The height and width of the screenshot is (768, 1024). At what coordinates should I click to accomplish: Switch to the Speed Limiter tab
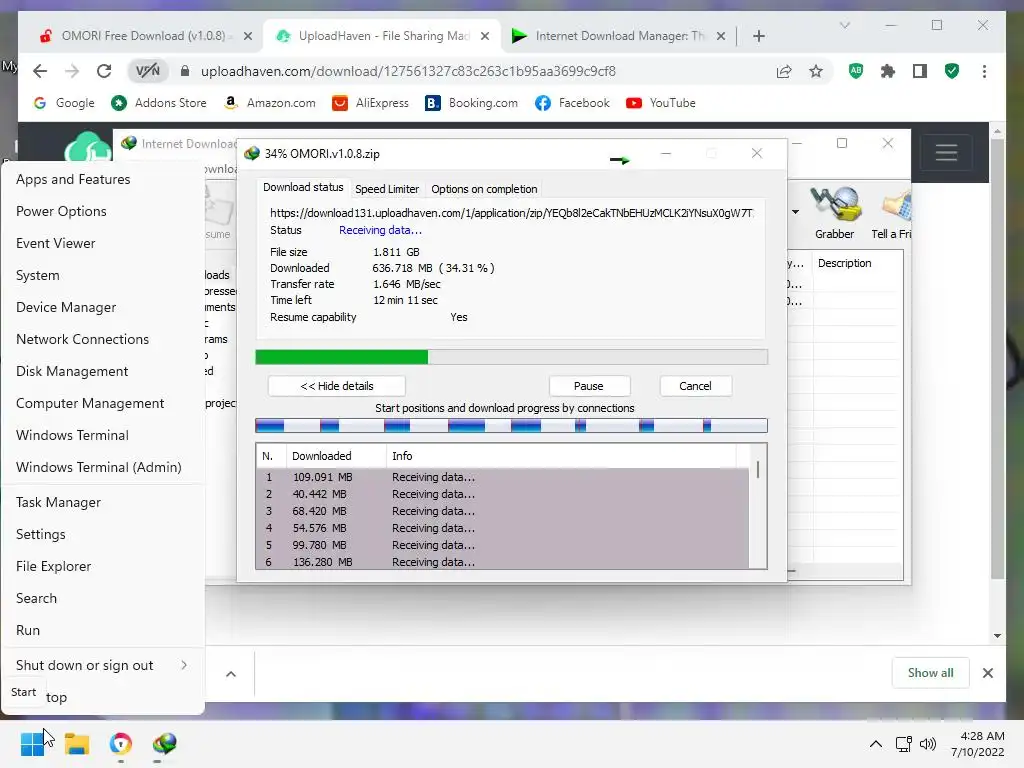click(x=387, y=189)
